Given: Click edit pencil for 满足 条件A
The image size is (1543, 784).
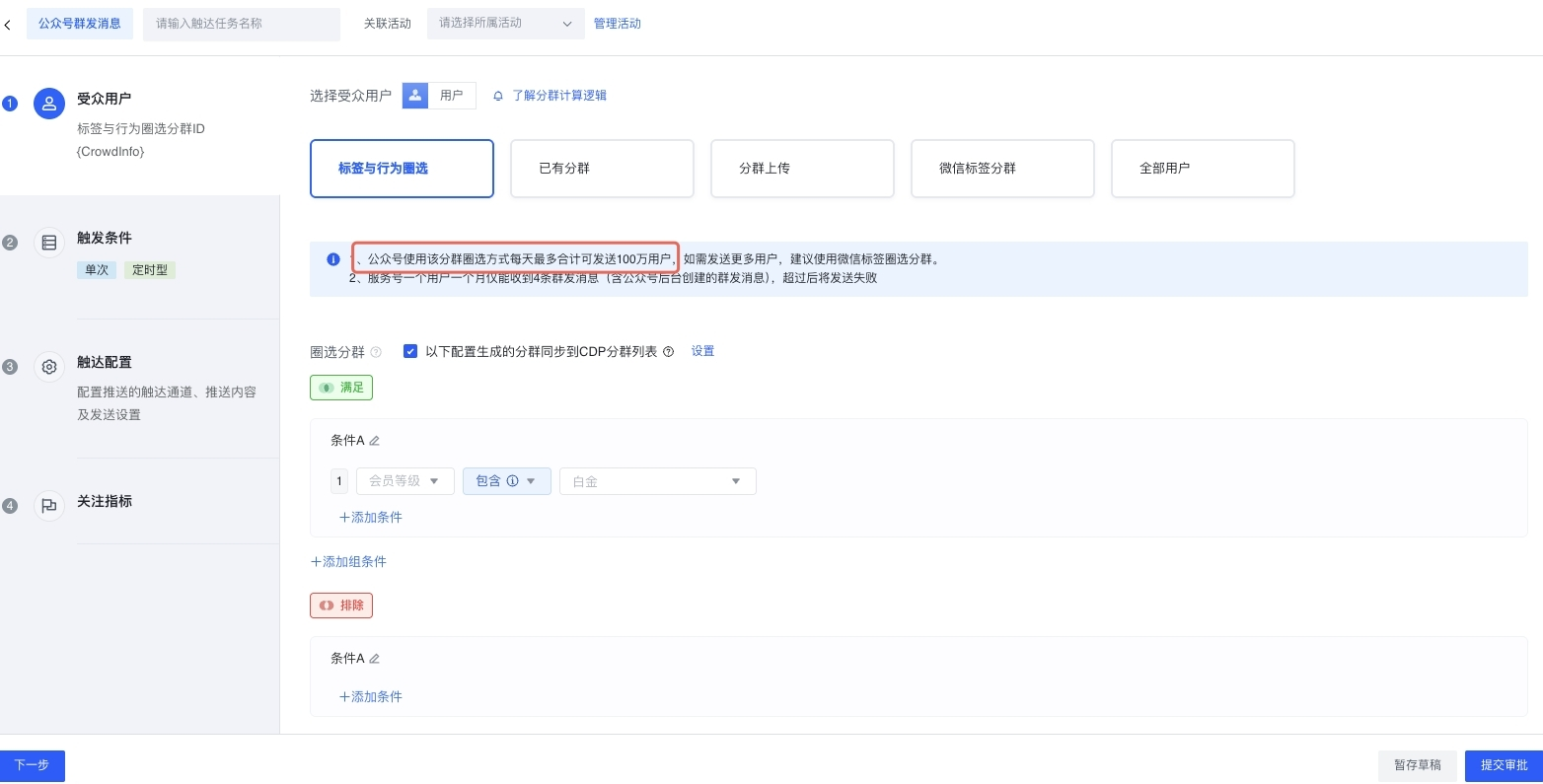Looking at the screenshot, I should 375,441.
